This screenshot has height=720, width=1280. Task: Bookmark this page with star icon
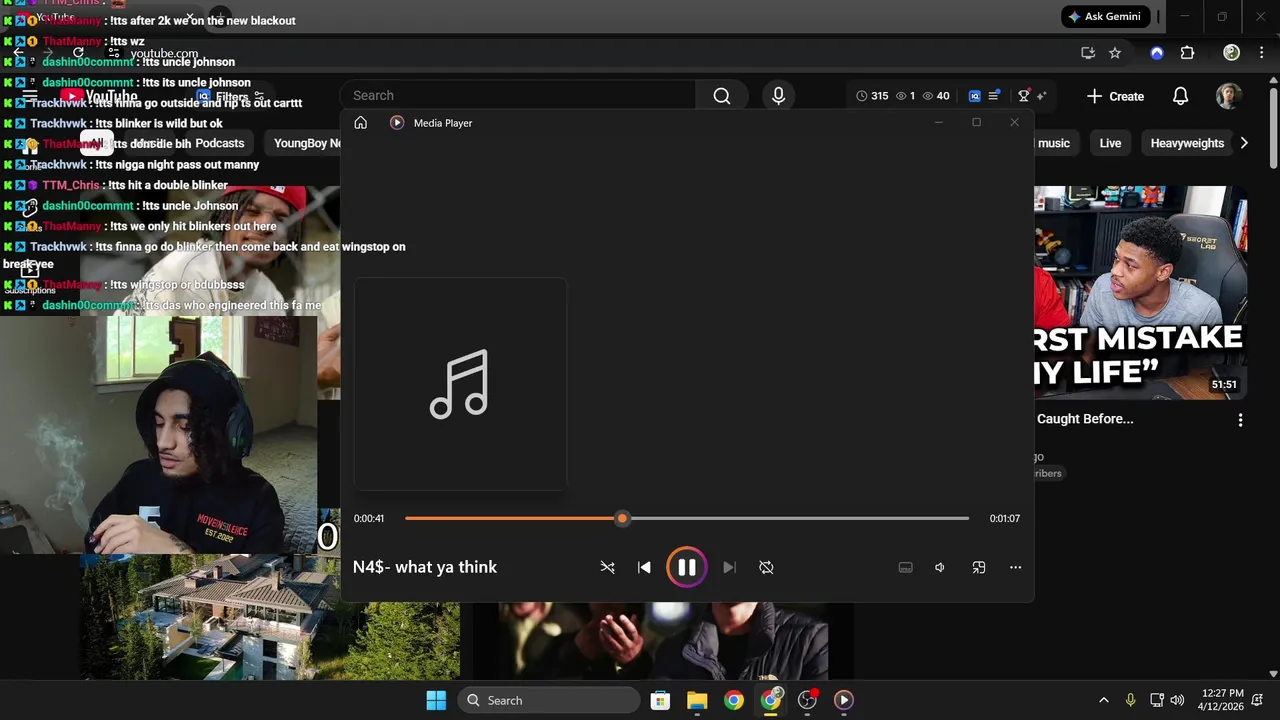click(1115, 53)
